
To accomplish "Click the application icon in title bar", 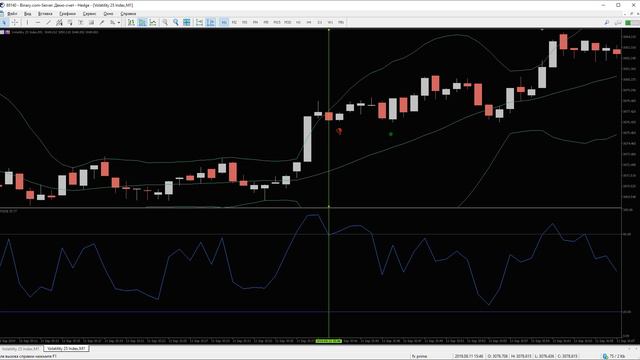I will (2, 5).
